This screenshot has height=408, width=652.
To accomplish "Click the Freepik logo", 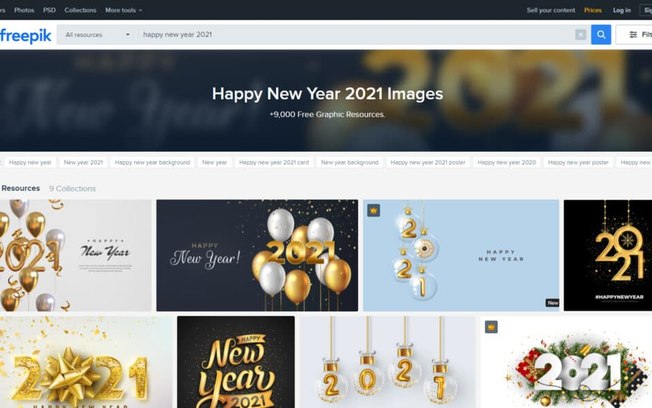I will click(x=25, y=36).
